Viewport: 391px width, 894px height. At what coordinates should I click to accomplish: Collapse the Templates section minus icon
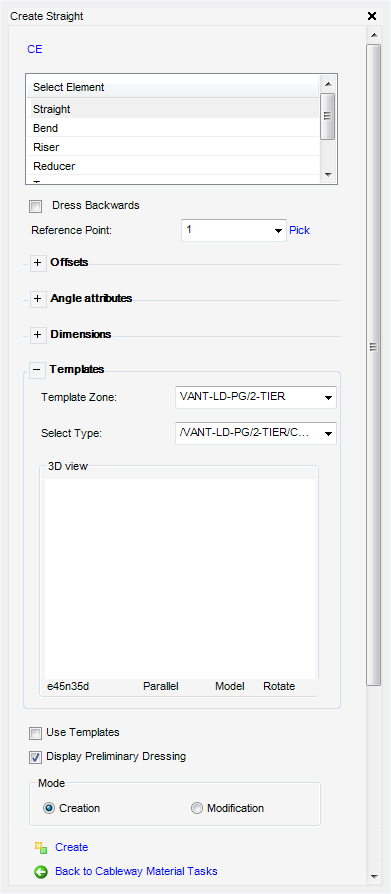pos(37,370)
